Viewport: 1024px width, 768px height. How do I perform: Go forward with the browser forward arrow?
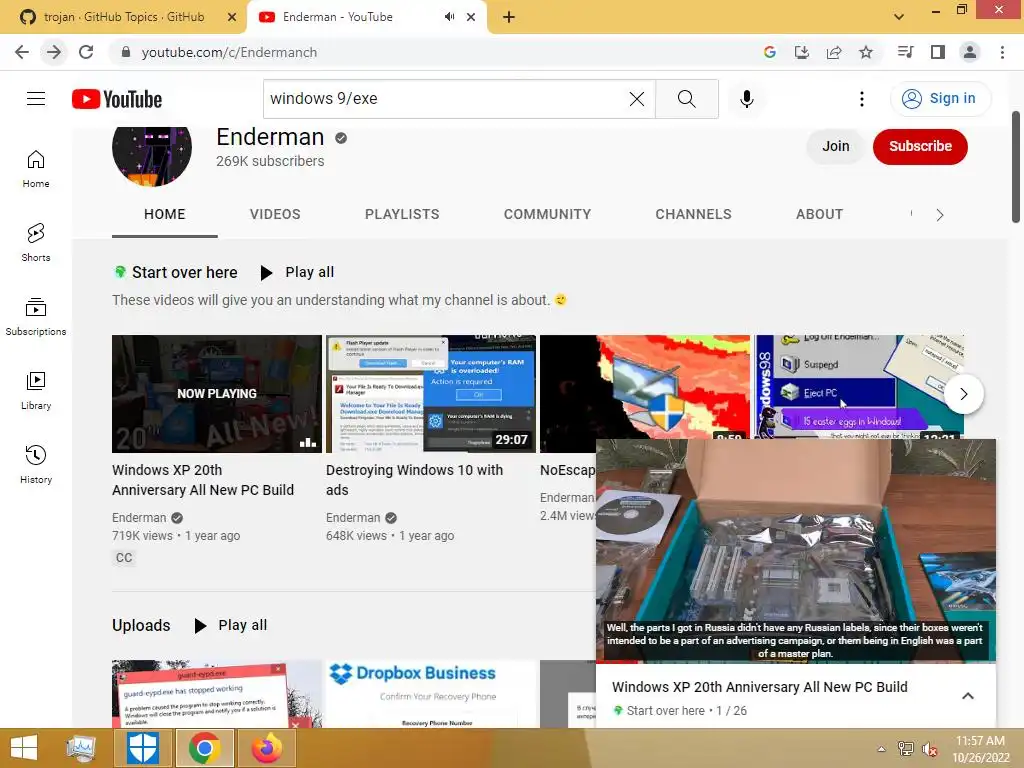click(x=54, y=52)
